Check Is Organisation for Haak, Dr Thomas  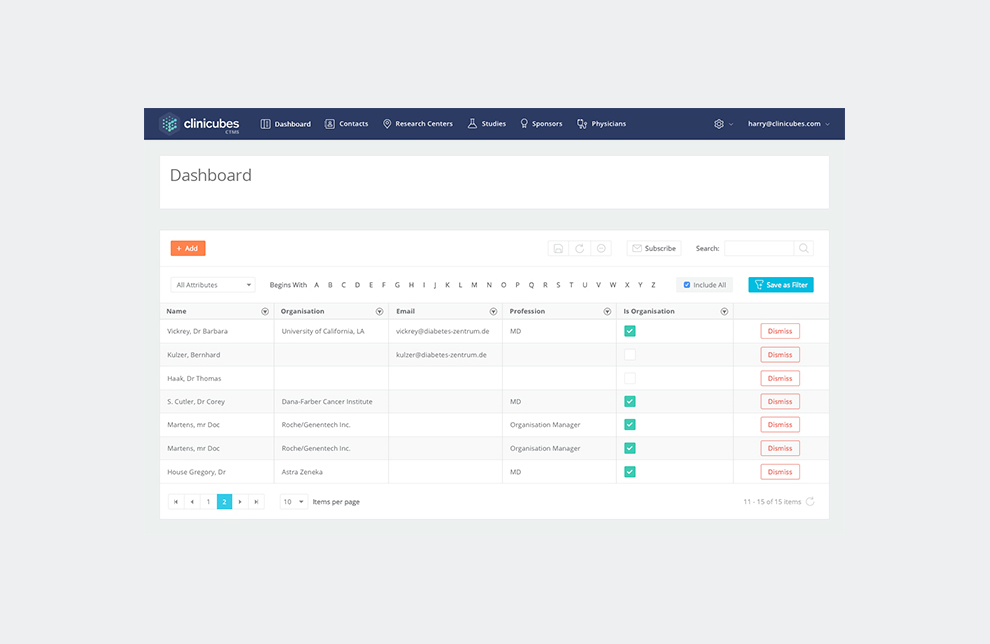629,378
